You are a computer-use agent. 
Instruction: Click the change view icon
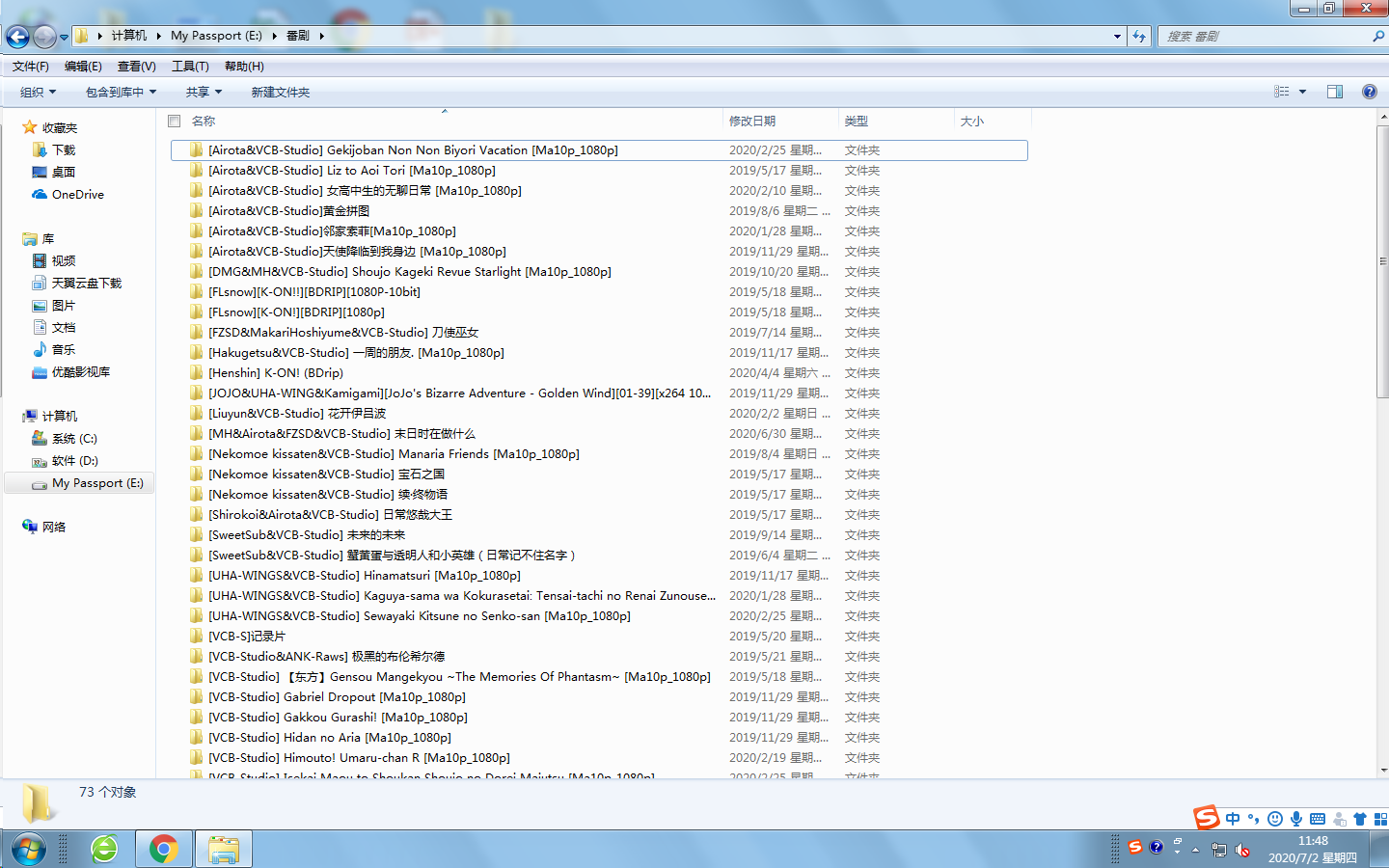[x=1281, y=92]
